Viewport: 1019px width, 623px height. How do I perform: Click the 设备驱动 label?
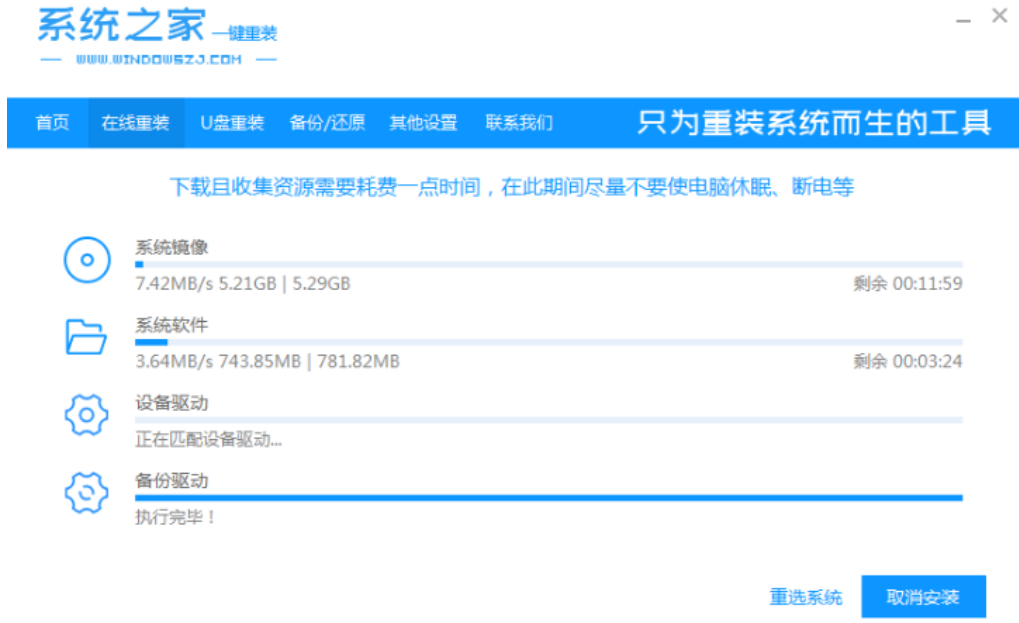coord(172,403)
